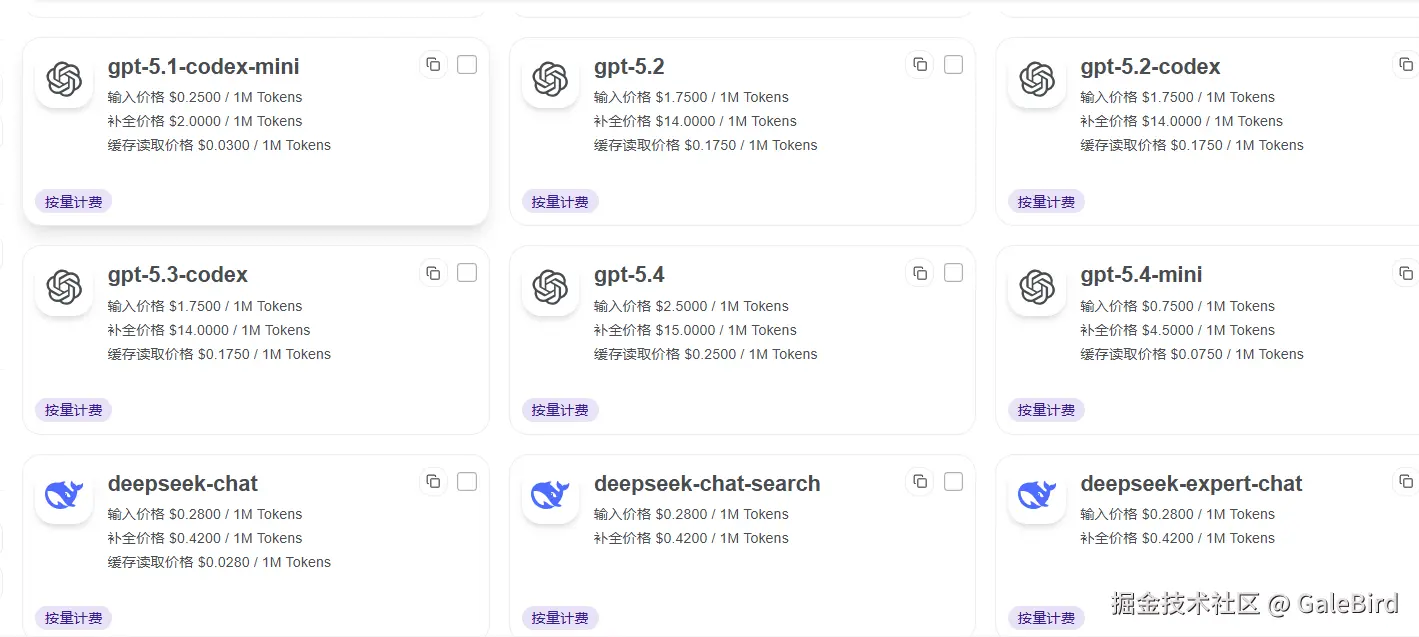1419x637 pixels.
Task: Select gpt-5.4-mini cache read price $0.0750 line
Action: point(1192,354)
